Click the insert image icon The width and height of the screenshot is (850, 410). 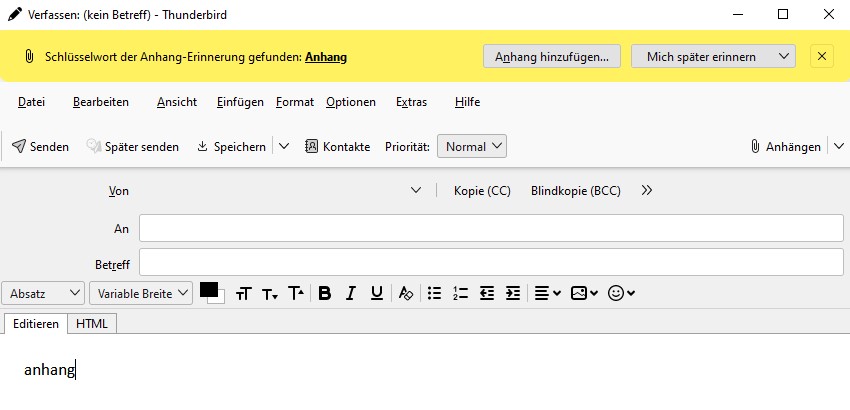[x=584, y=294]
